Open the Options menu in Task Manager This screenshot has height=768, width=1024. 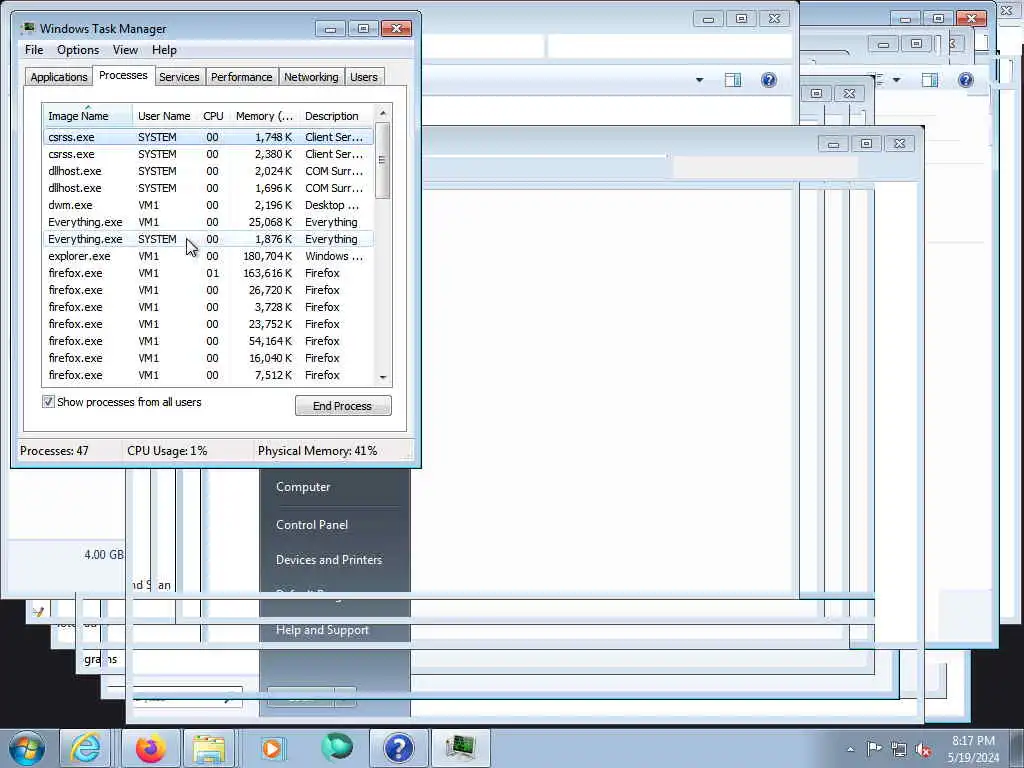click(x=78, y=50)
